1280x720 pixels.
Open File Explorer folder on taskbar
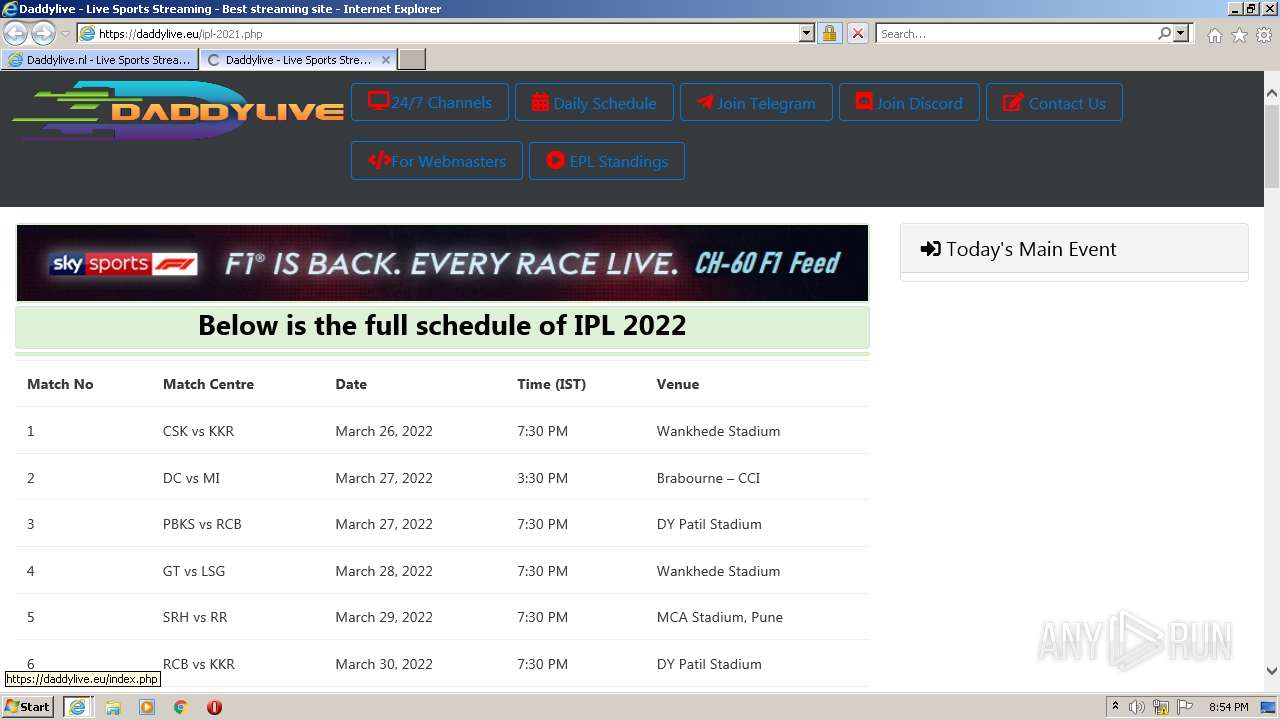[x=113, y=707]
